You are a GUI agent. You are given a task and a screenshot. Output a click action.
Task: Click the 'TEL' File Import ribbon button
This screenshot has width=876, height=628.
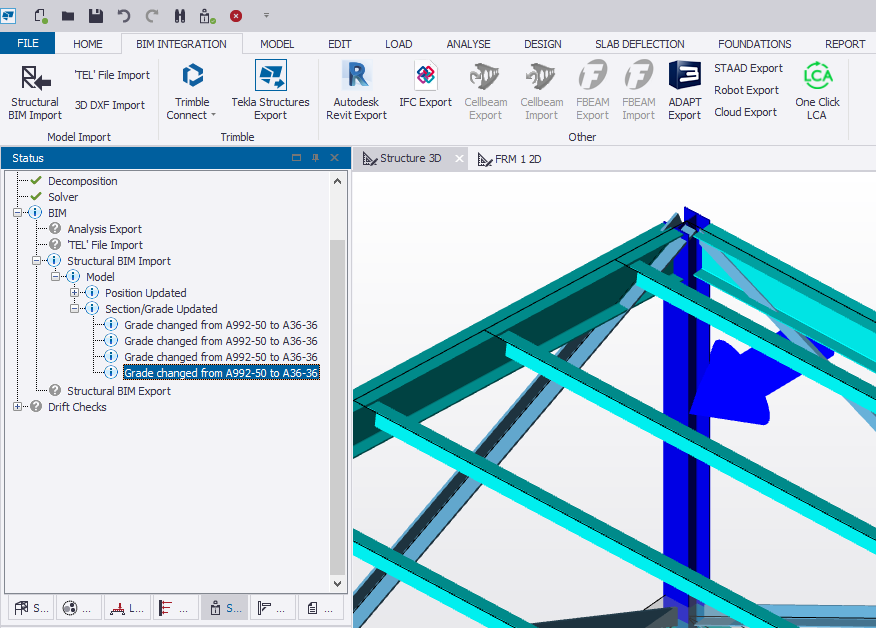tap(112, 75)
